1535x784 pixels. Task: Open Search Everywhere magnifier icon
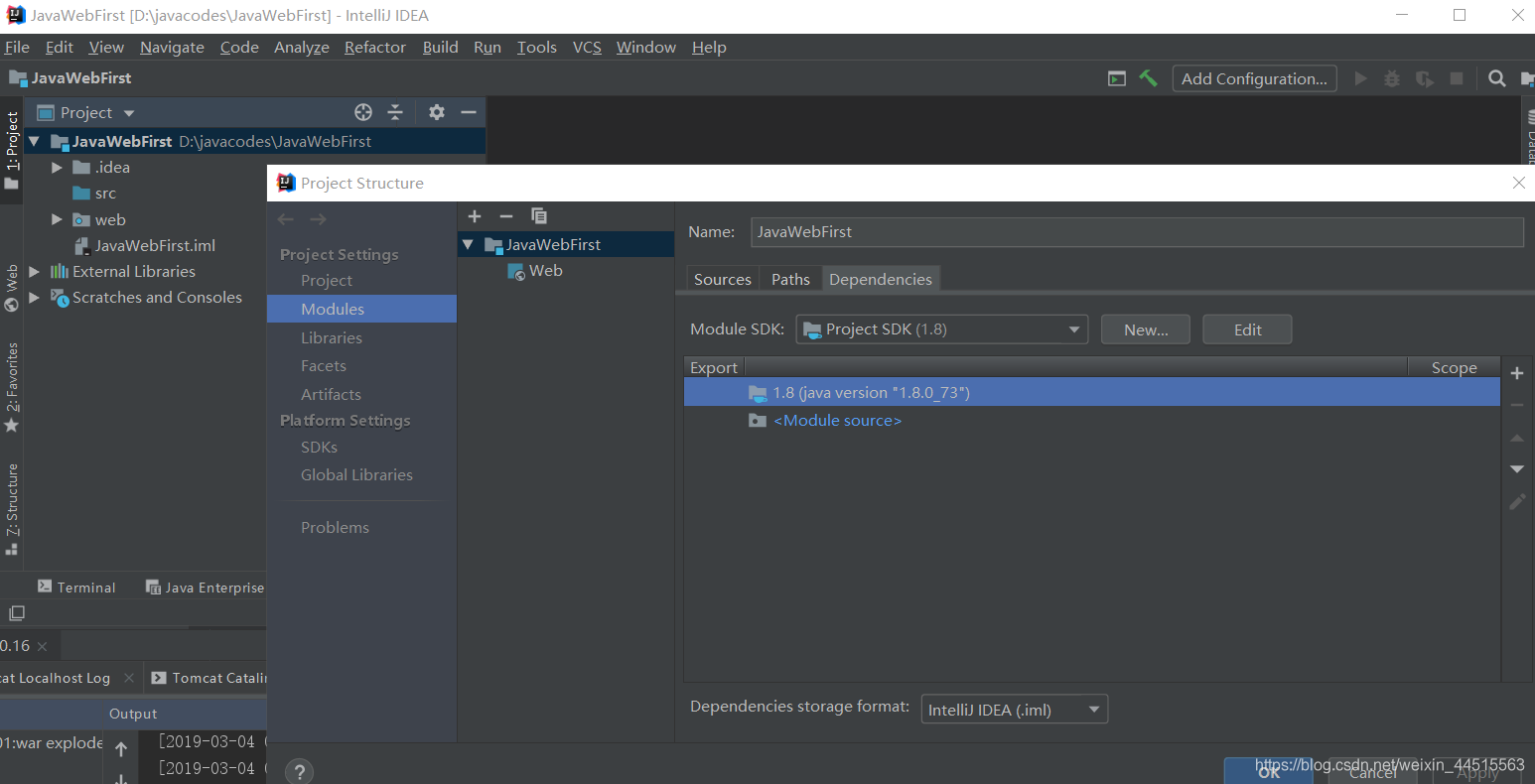pyautogui.click(x=1497, y=78)
